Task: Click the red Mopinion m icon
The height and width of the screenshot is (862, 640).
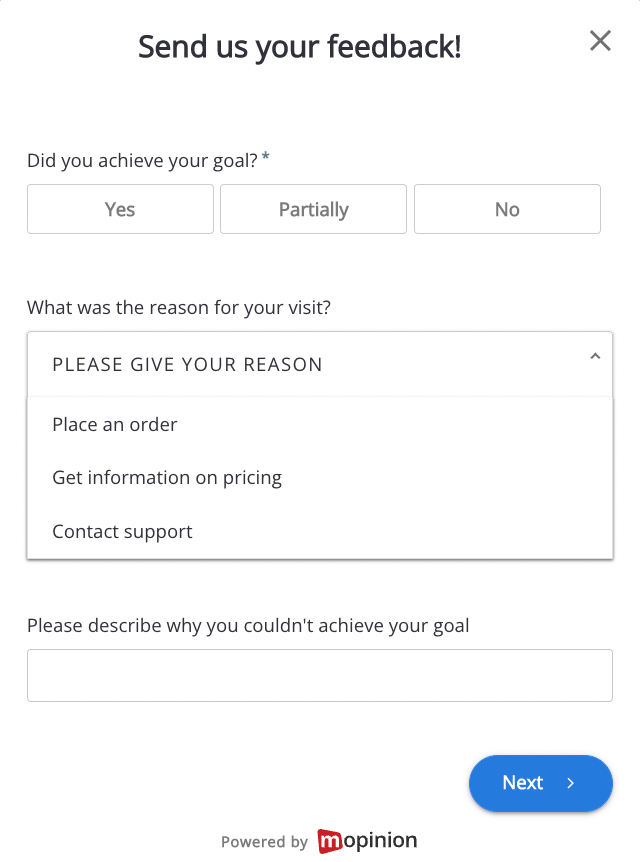Action: pos(330,842)
